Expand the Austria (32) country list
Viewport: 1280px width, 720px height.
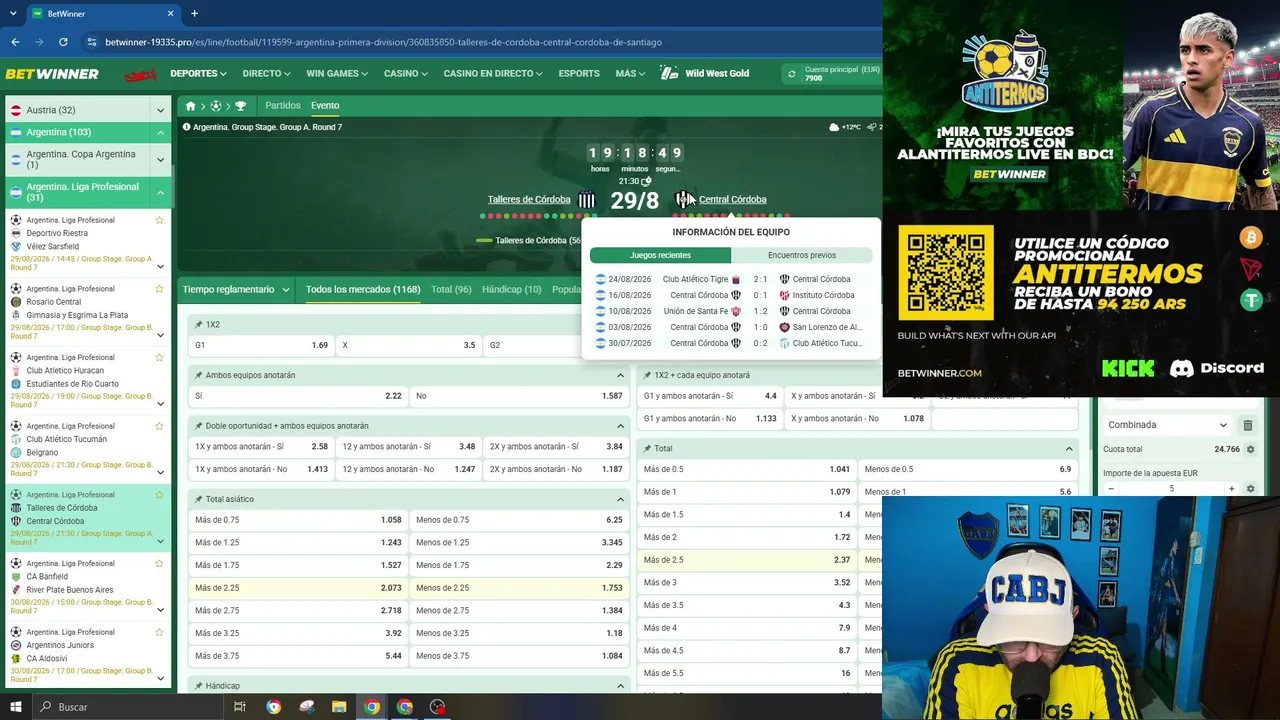pos(160,110)
